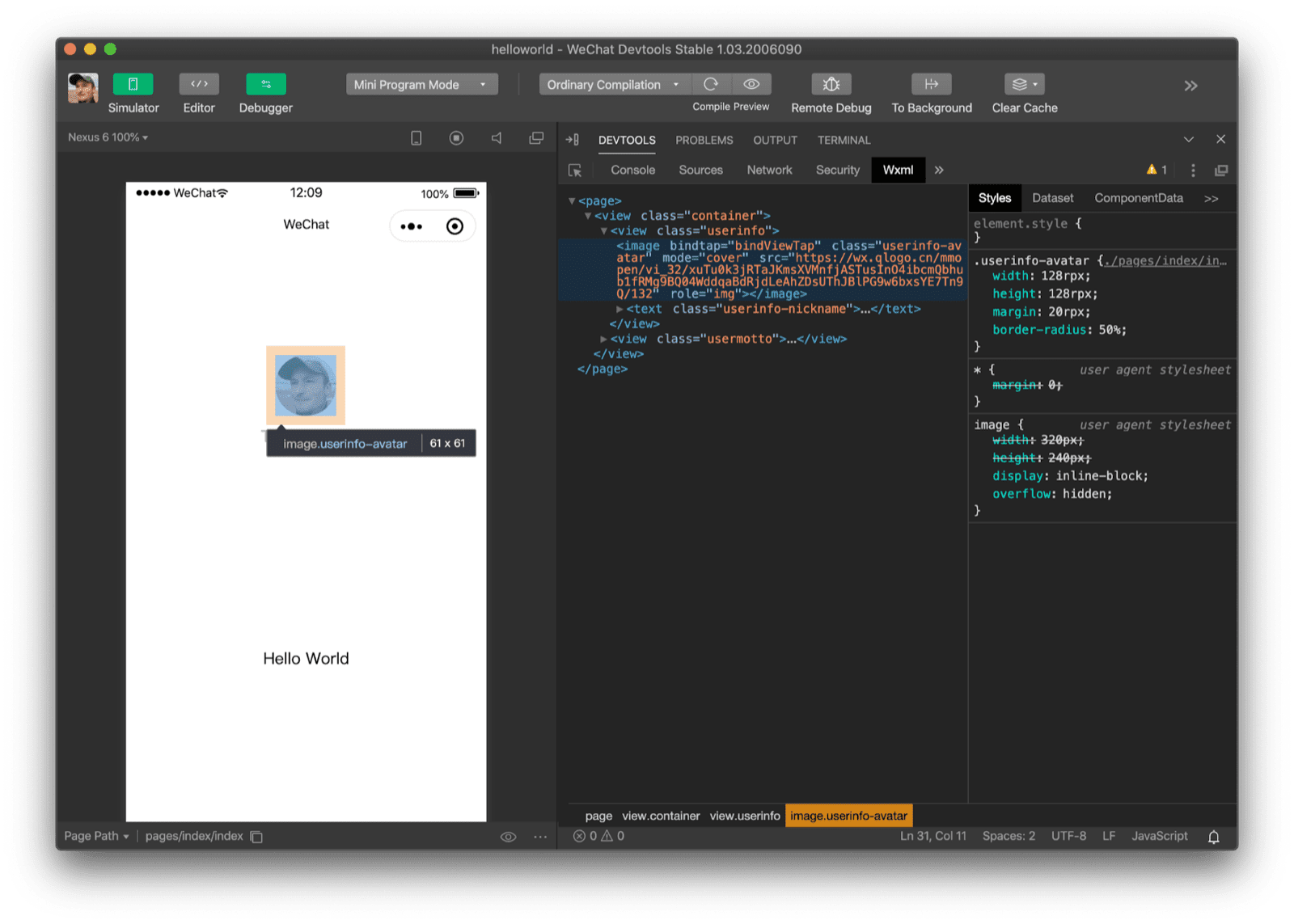The width and height of the screenshot is (1294, 924).
Task: Clear Cache using the toolbar icon
Action: tap(1021, 84)
